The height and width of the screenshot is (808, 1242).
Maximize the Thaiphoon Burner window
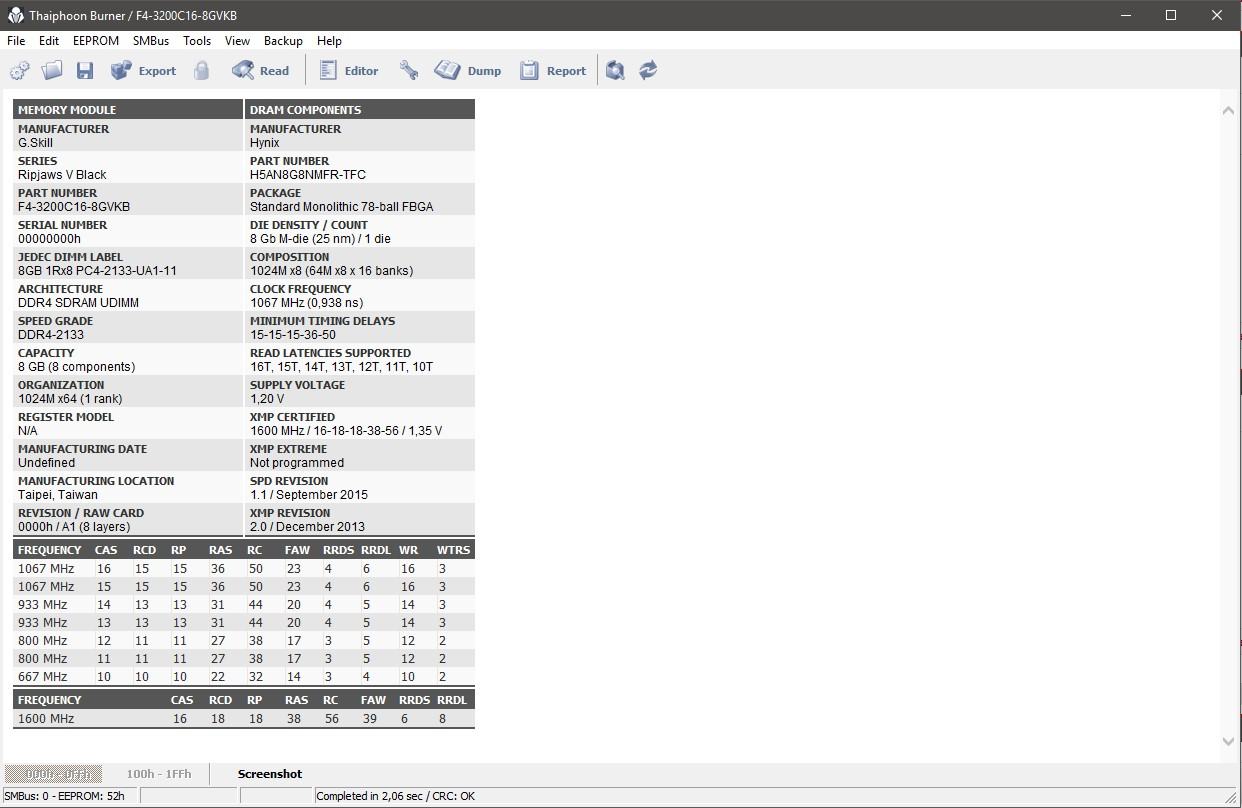pos(1171,15)
